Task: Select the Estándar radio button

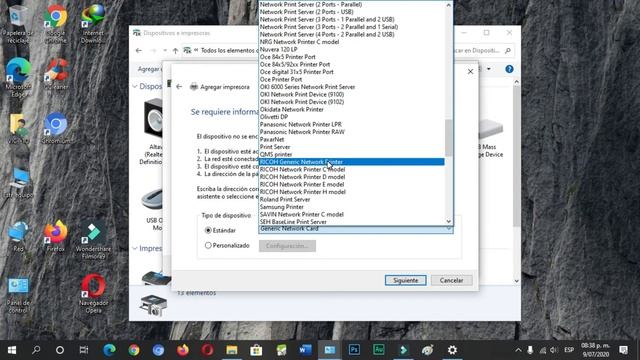Action: click(208, 231)
